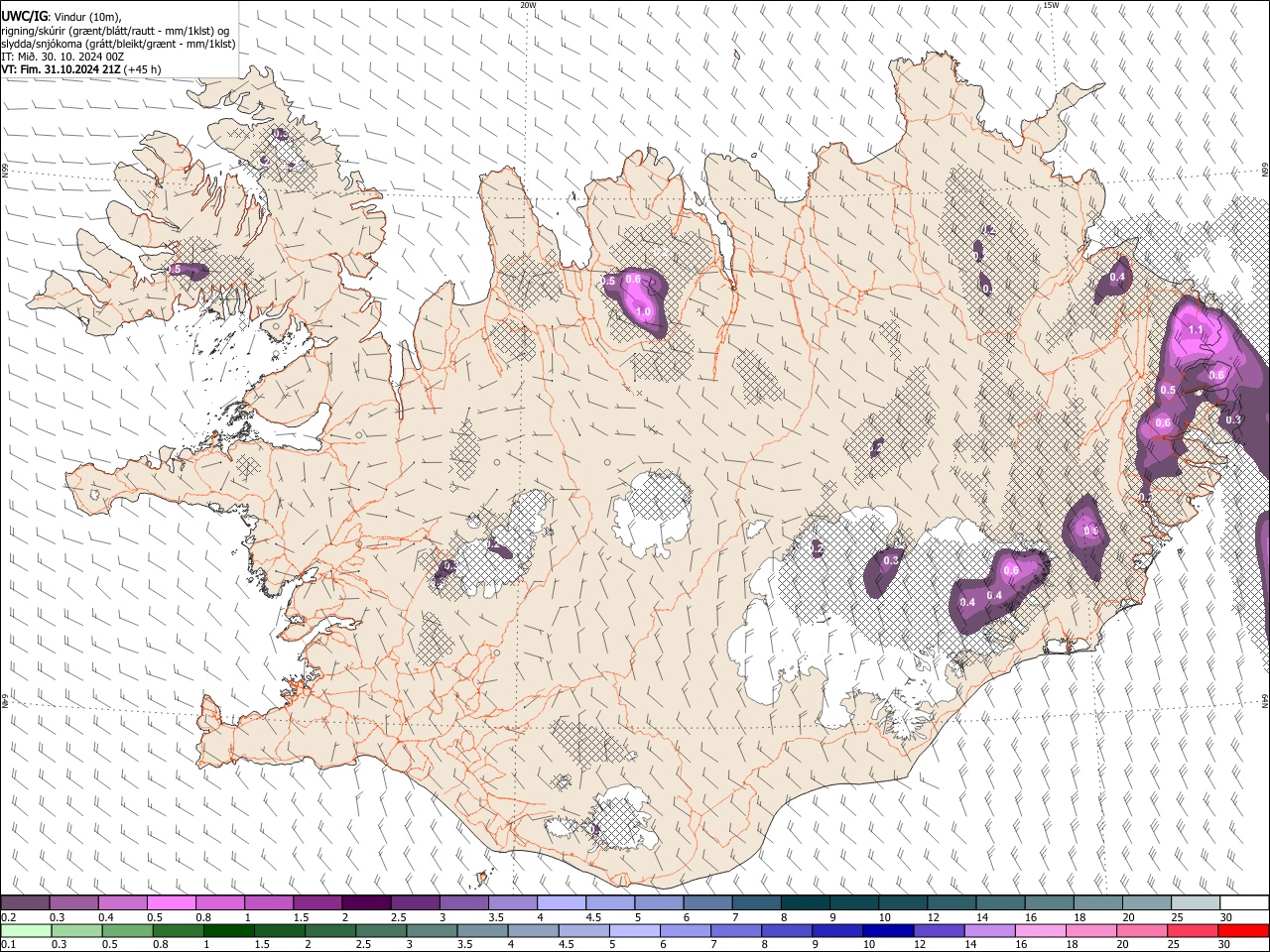Click the 'rigning/skúrir' legend description line
Image resolution: width=1270 pixels, height=952 pixels.
(116, 31)
